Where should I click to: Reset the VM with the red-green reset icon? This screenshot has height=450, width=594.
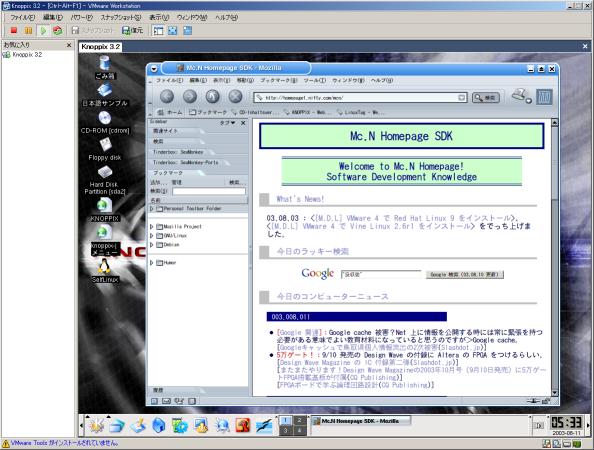click(58, 30)
